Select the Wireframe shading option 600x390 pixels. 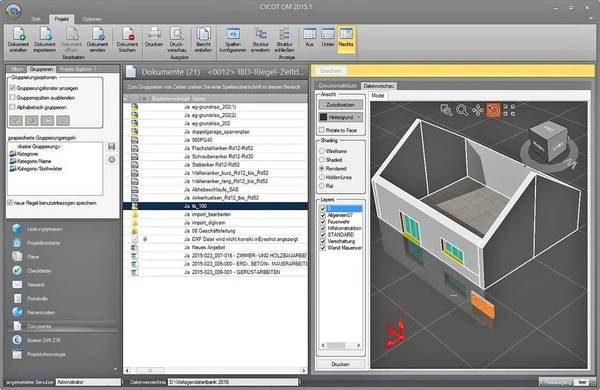[x=322, y=151]
